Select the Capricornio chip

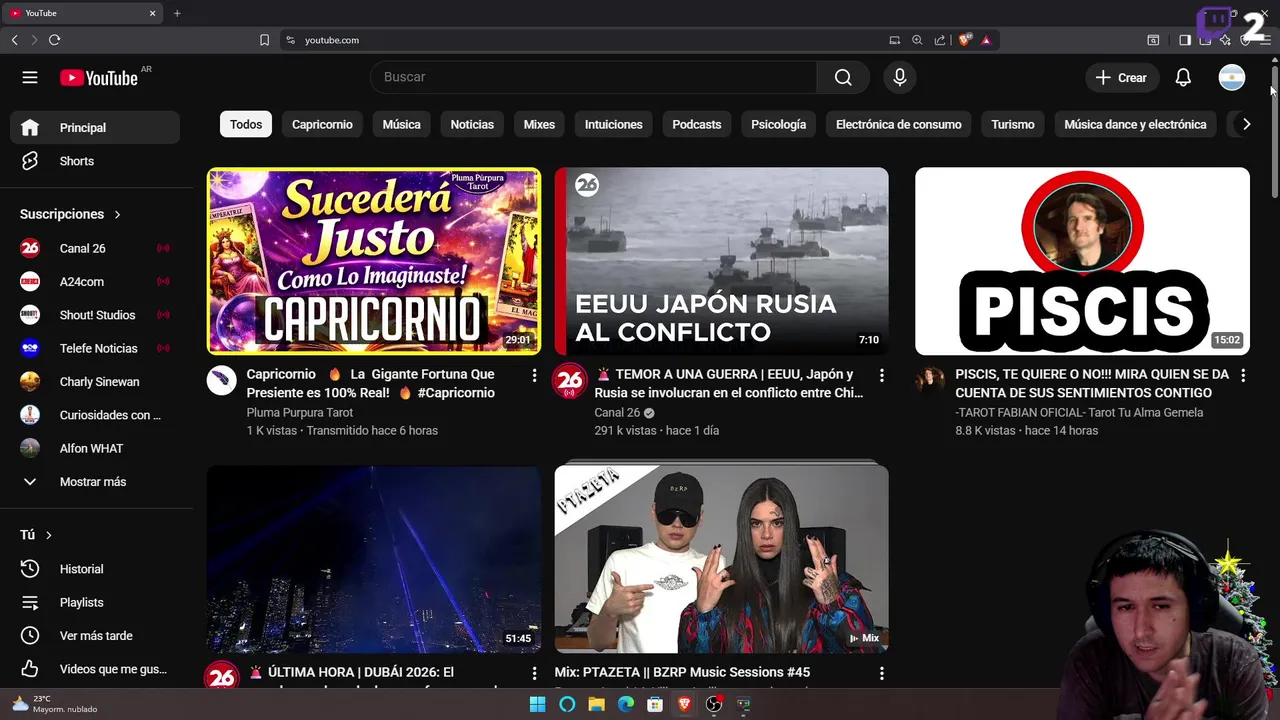point(322,124)
